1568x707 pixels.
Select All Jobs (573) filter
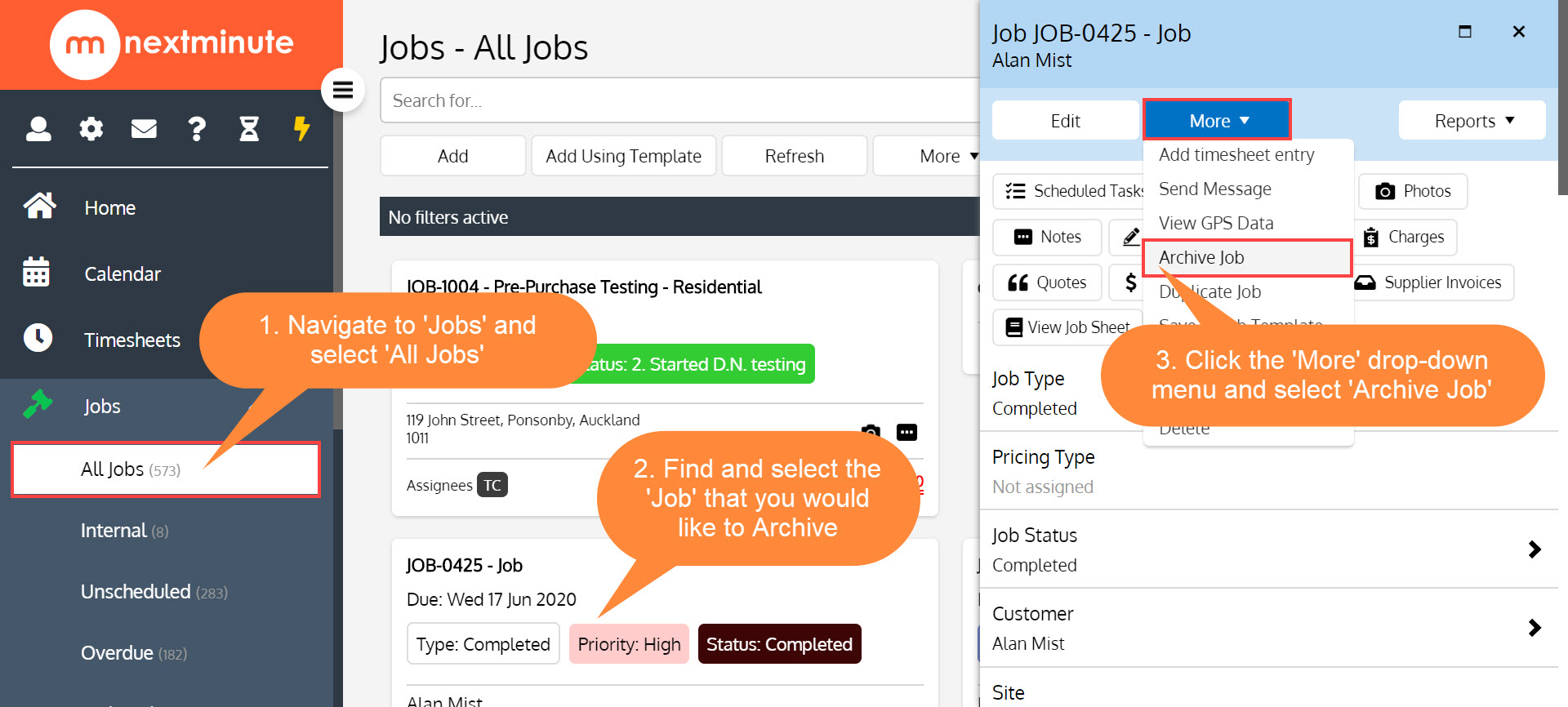pyautogui.click(x=166, y=469)
